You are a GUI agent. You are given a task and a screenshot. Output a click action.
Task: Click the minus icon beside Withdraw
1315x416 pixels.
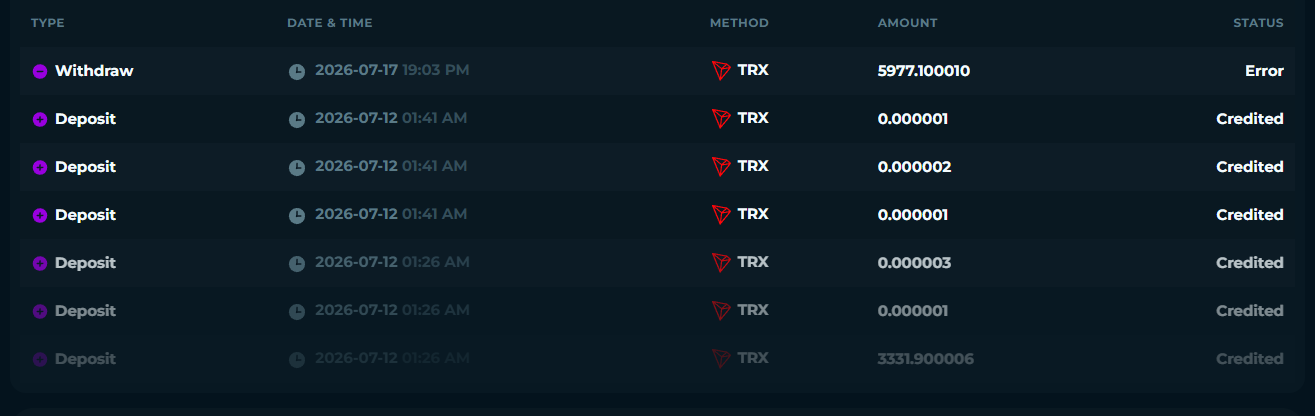pyautogui.click(x=40, y=72)
